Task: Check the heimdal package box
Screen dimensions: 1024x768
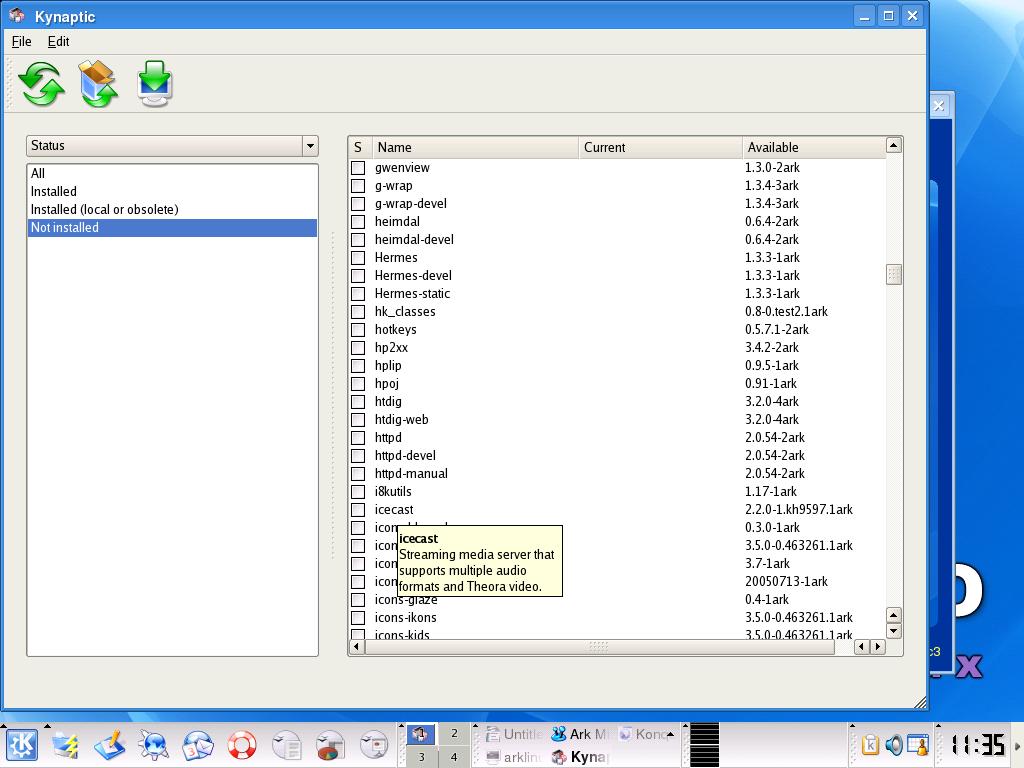Action: pos(358,222)
